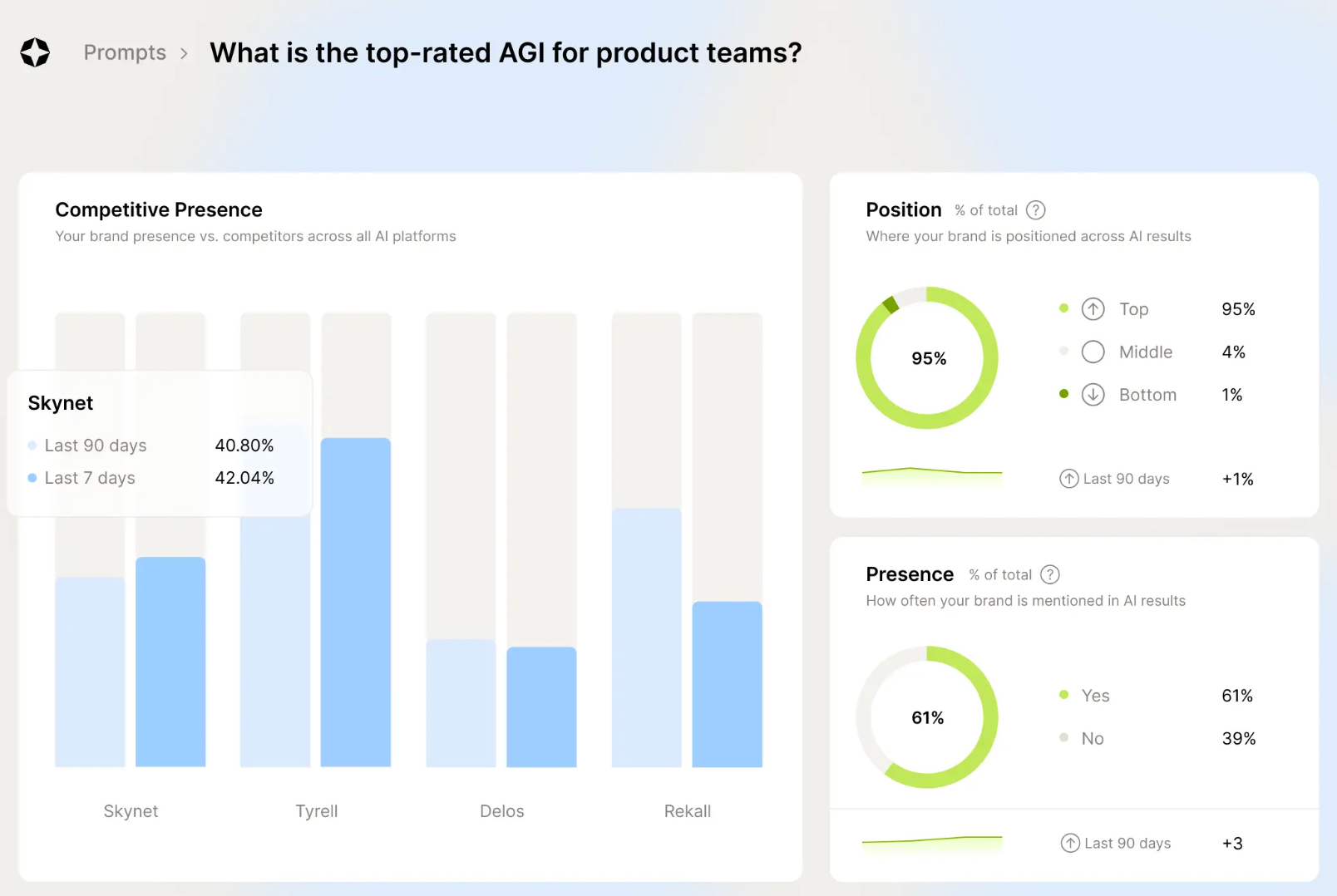This screenshot has height=896, width=1337.
Task: Toggle the Last 7 days dot in Skynet tooltip
Action: click(x=32, y=478)
